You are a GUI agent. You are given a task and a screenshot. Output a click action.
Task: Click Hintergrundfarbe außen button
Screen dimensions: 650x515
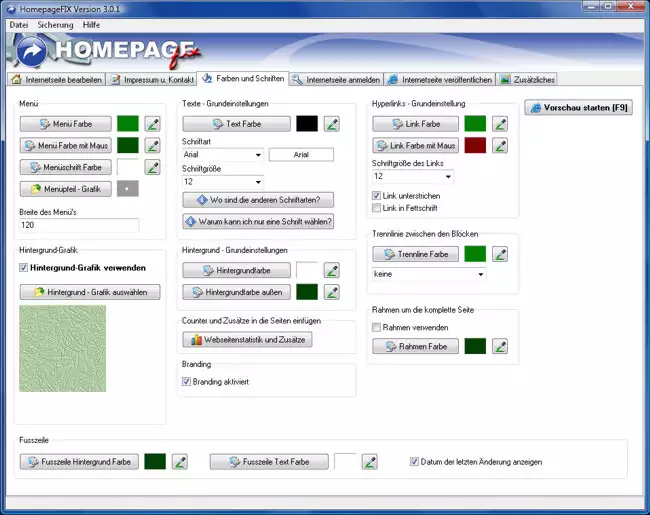pos(236,292)
